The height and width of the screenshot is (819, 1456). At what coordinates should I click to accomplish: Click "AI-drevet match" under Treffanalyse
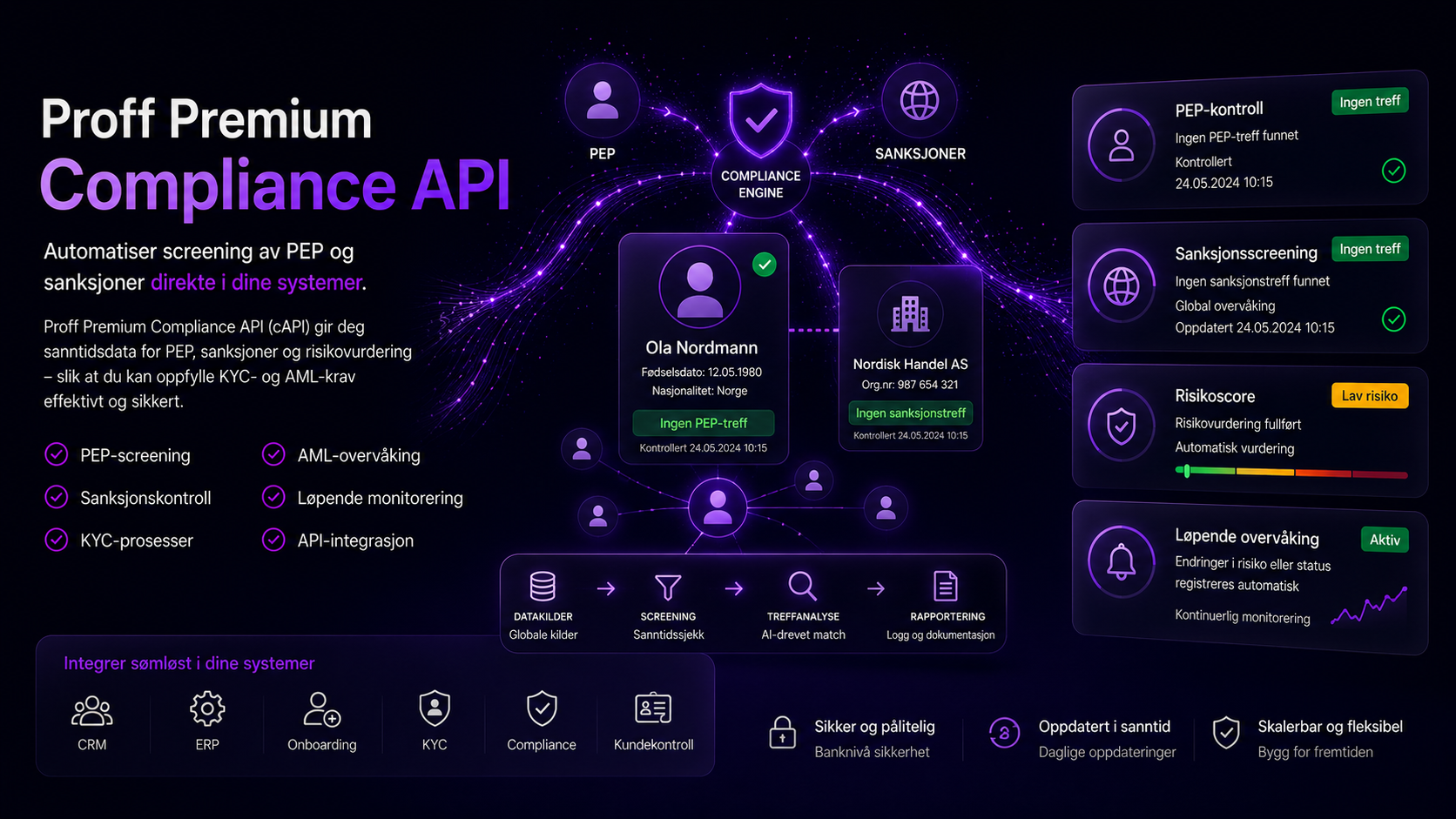[x=803, y=634]
